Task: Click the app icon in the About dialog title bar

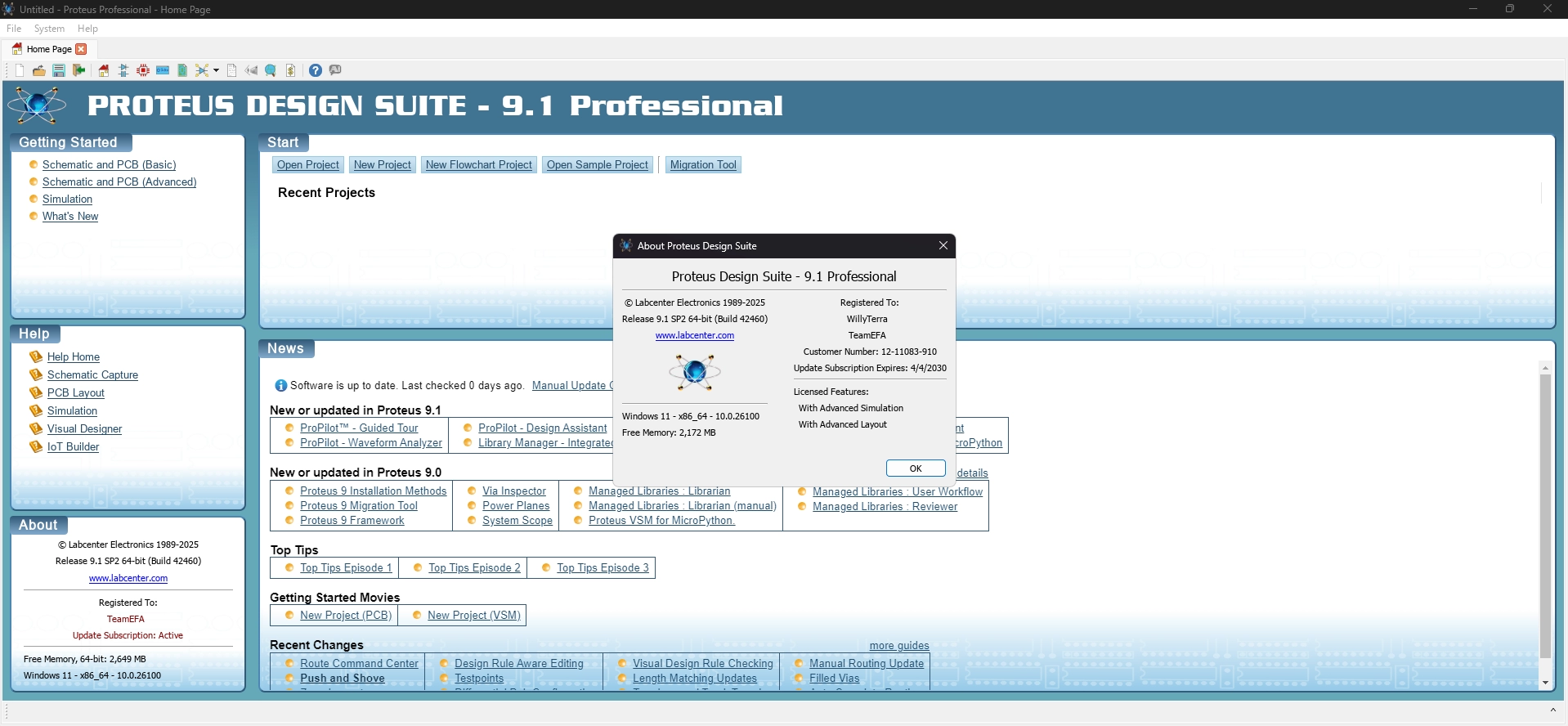Action: coord(626,245)
